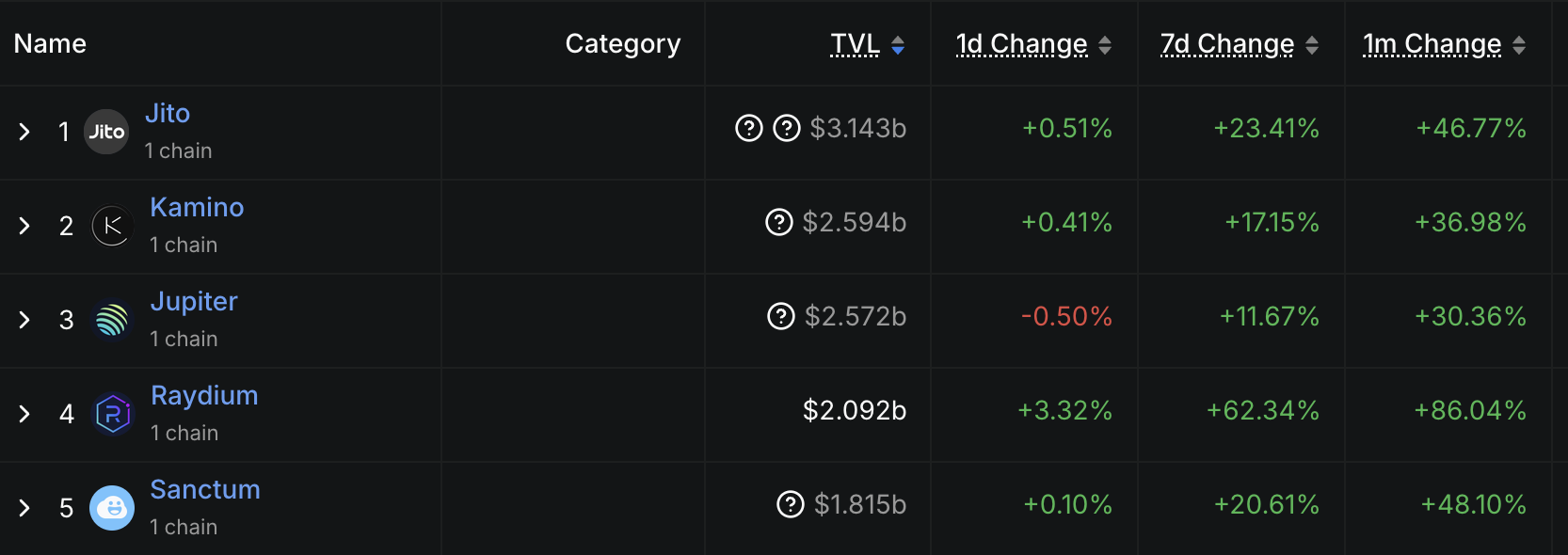Click the question mark beside Kamino's TVL

click(x=778, y=222)
